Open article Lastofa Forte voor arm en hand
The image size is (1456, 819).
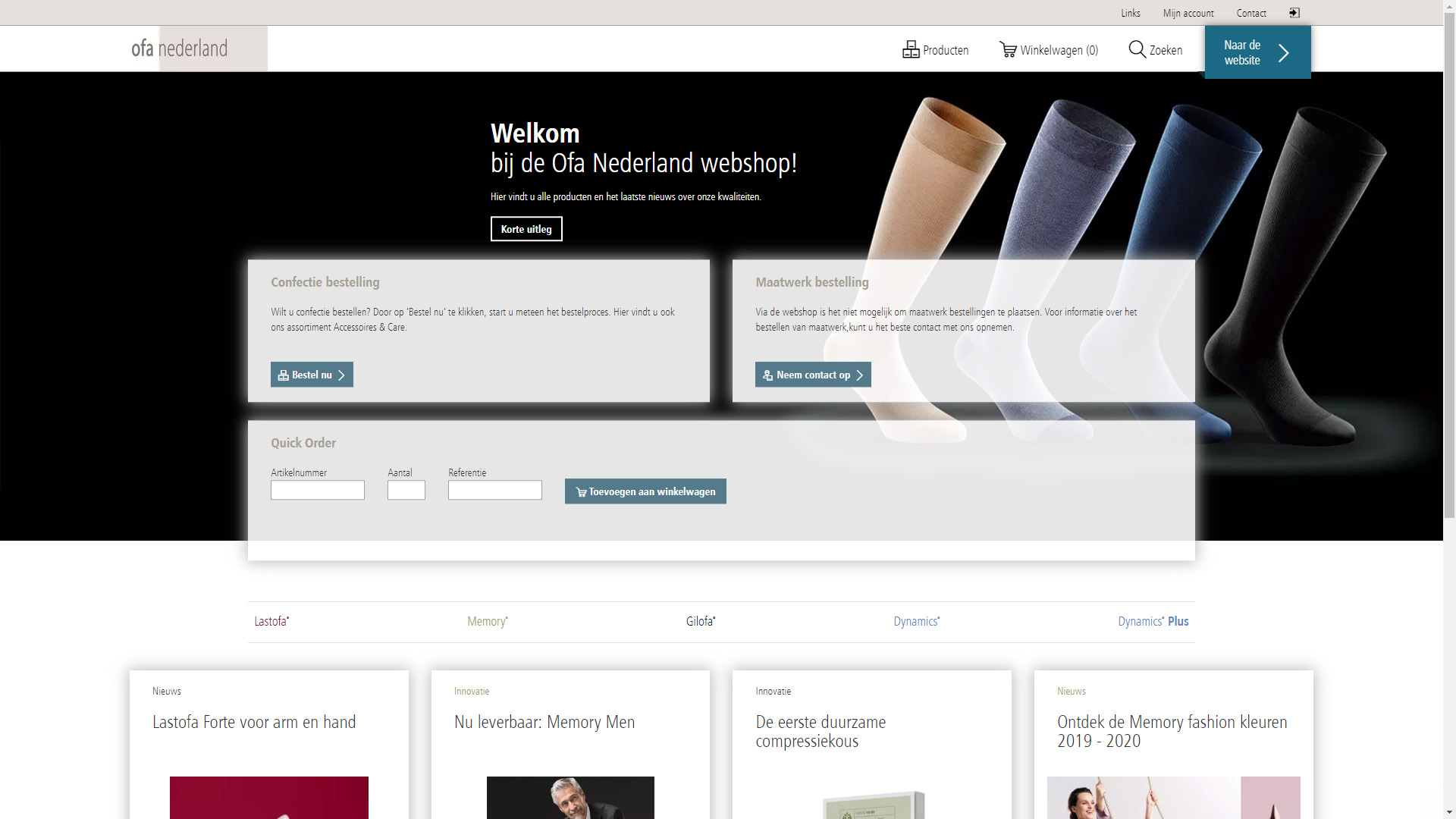click(254, 722)
